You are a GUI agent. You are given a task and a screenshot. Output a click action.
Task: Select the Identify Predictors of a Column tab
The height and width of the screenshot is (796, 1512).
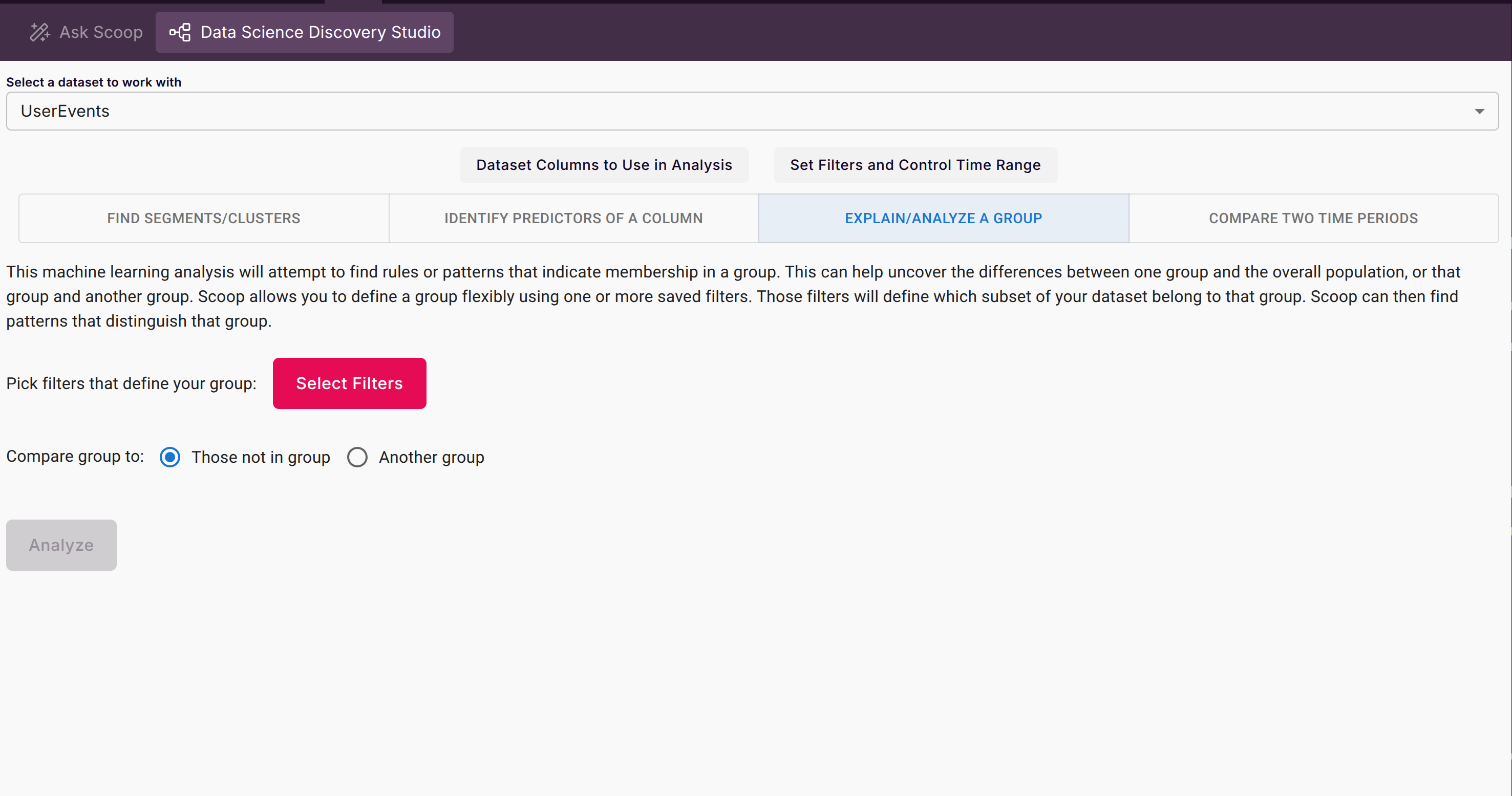point(573,219)
